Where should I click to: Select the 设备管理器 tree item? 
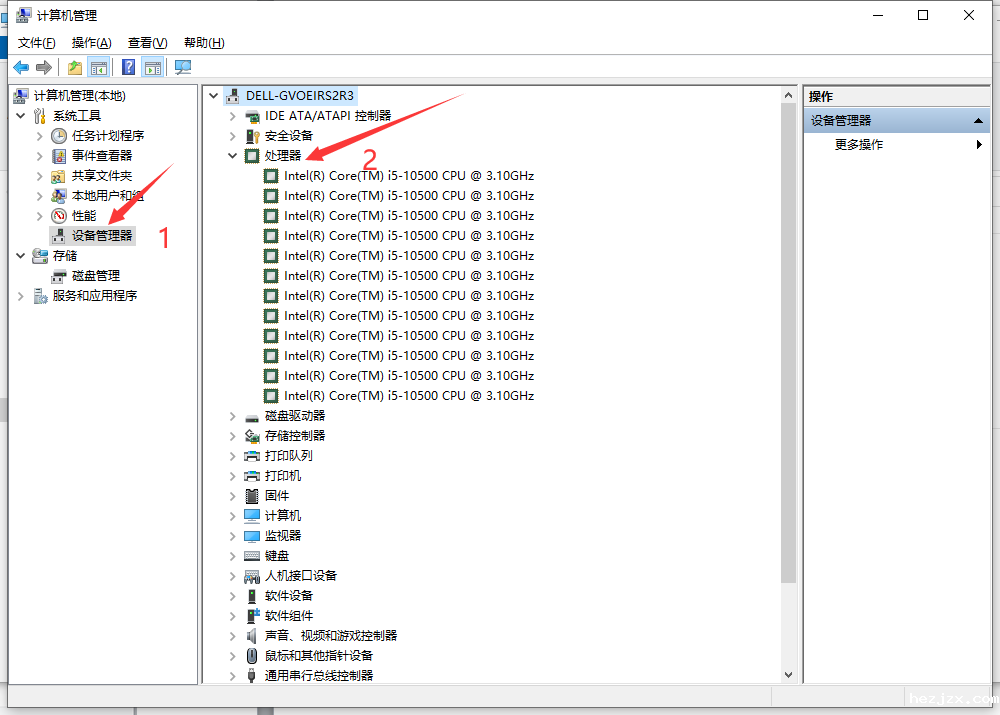tap(92, 235)
